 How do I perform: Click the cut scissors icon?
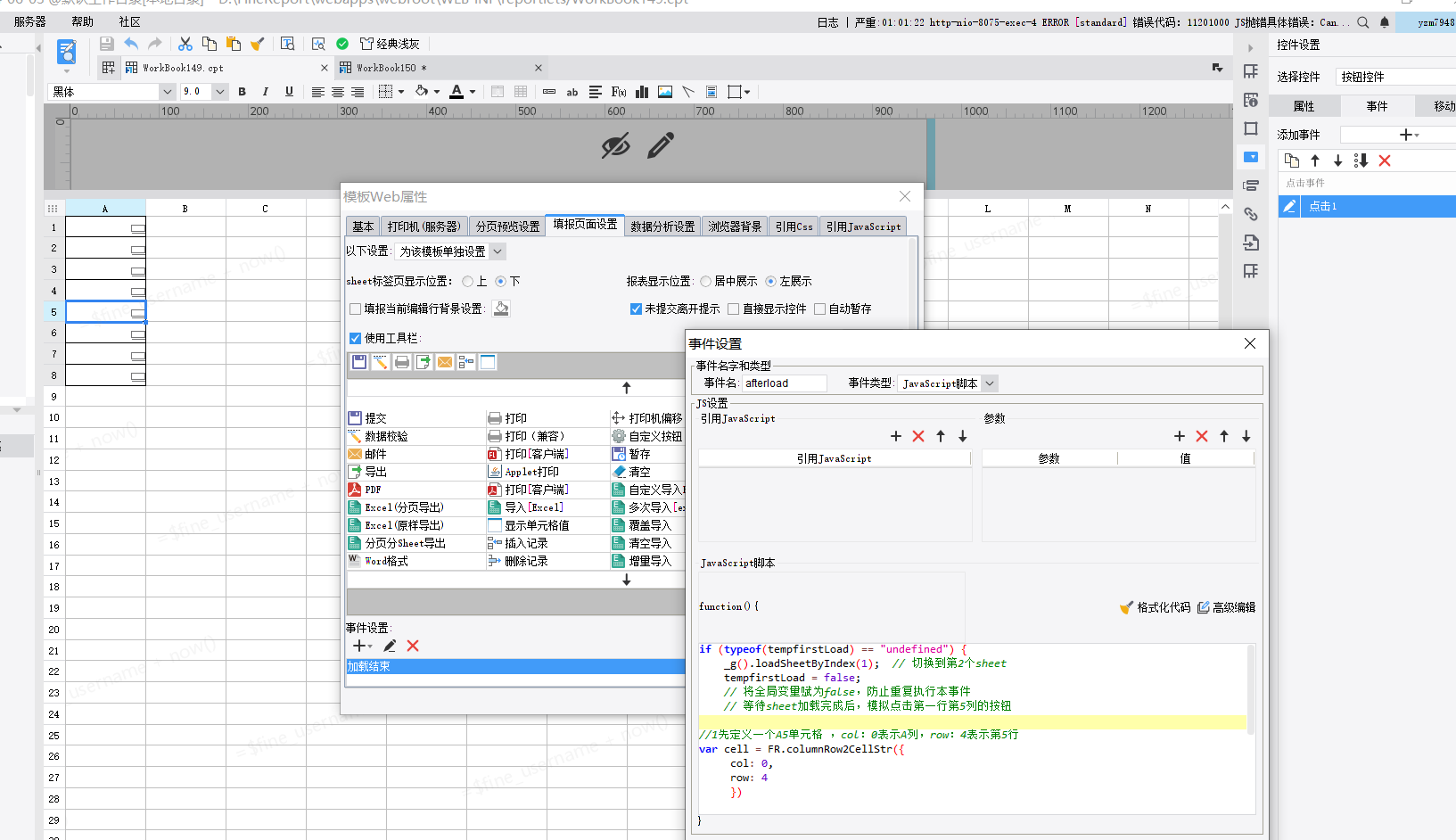pyautogui.click(x=185, y=44)
